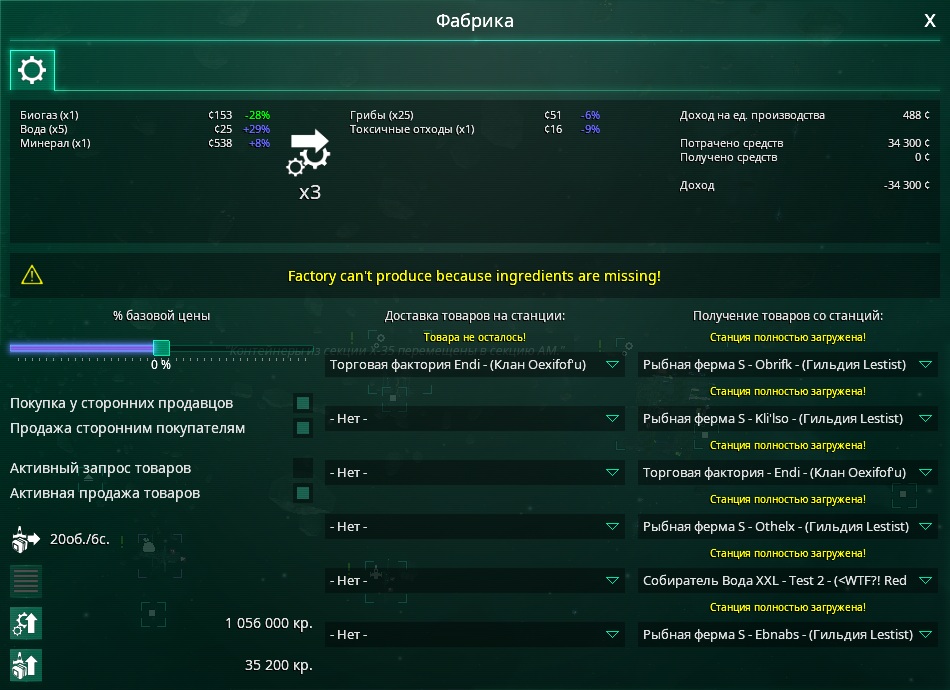The height and width of the screenshot is (690, 950).
Task: Enable Активный запрос товаров checkbox
Action: [x=303, y=468]
